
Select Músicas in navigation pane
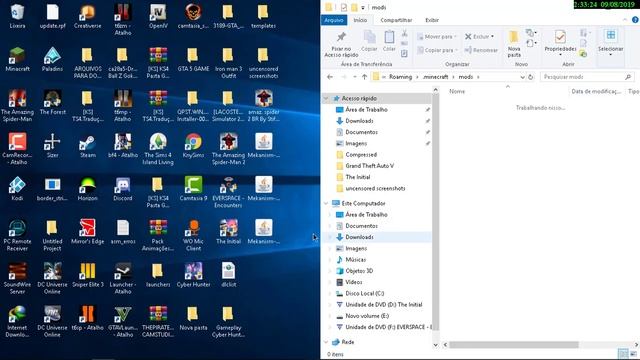point(356,260)
